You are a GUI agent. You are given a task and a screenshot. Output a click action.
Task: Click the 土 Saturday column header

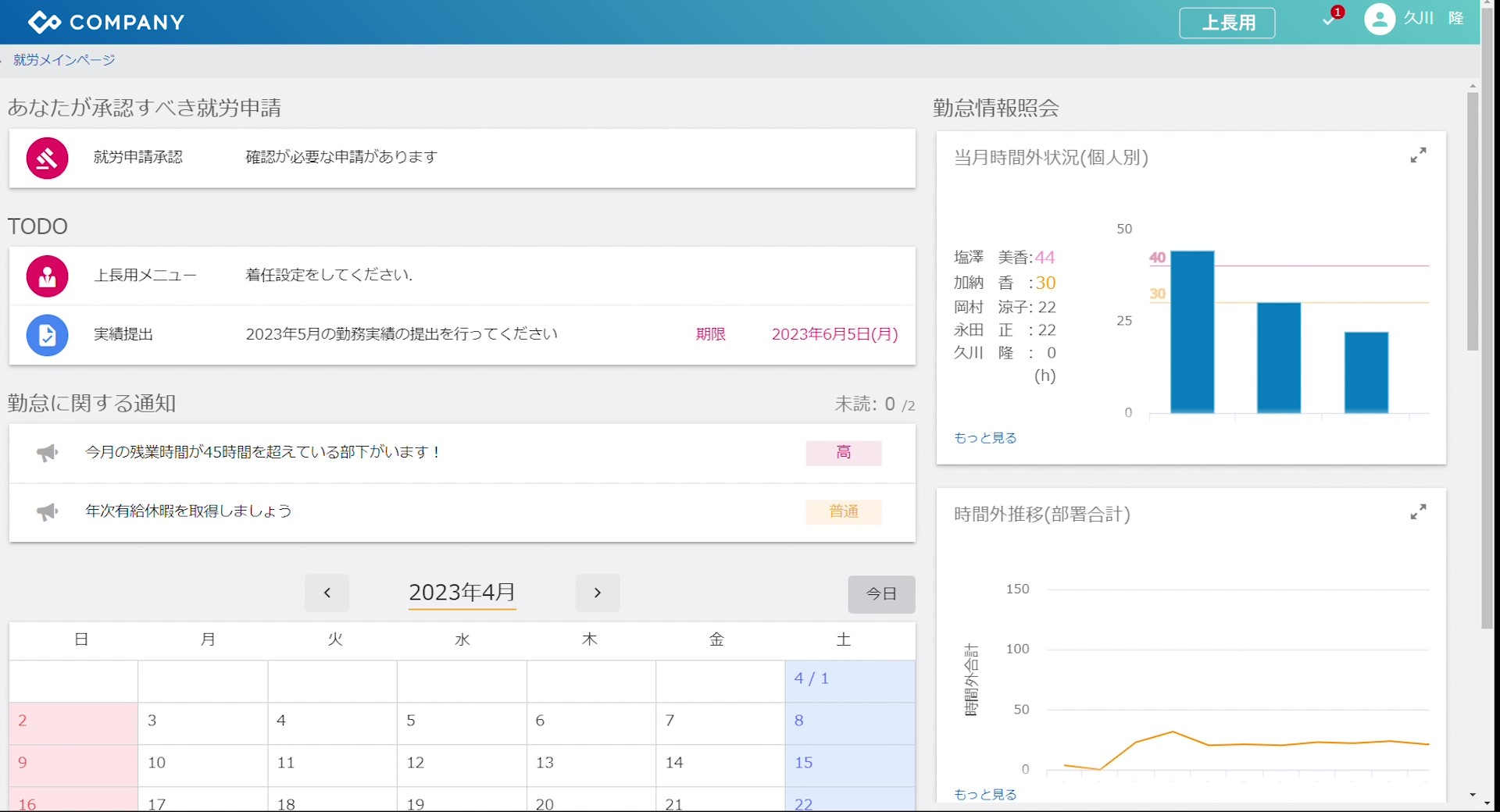coord(843,640)
